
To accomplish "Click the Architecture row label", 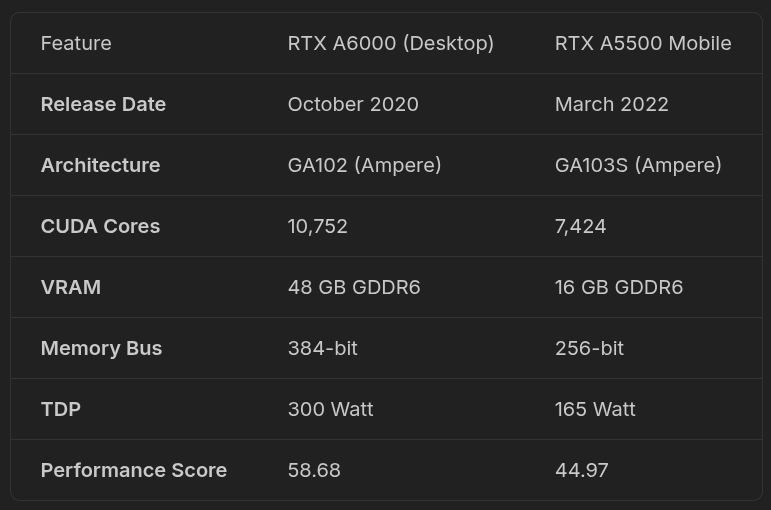I will 100,165.
